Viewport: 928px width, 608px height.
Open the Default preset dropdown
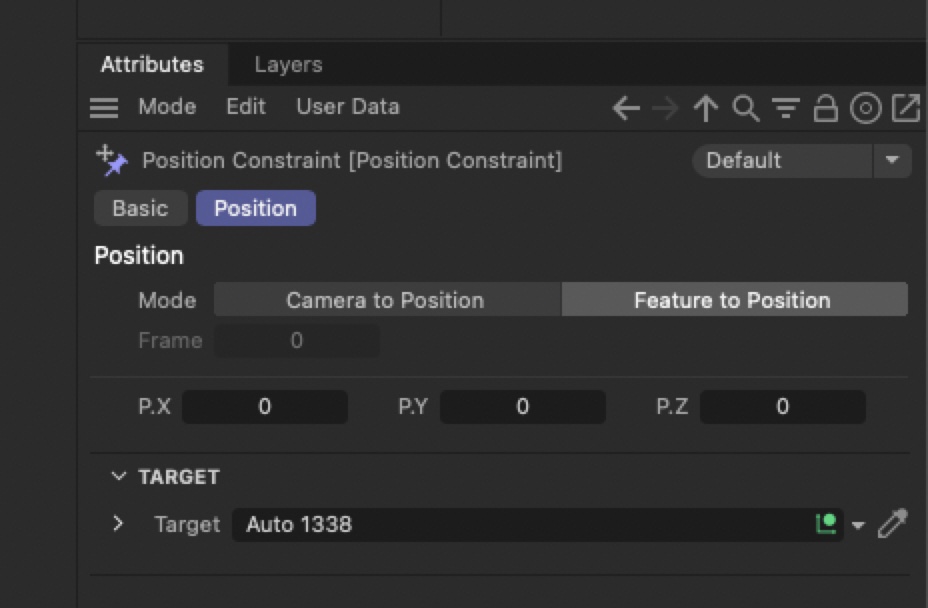tap(892, 161)
